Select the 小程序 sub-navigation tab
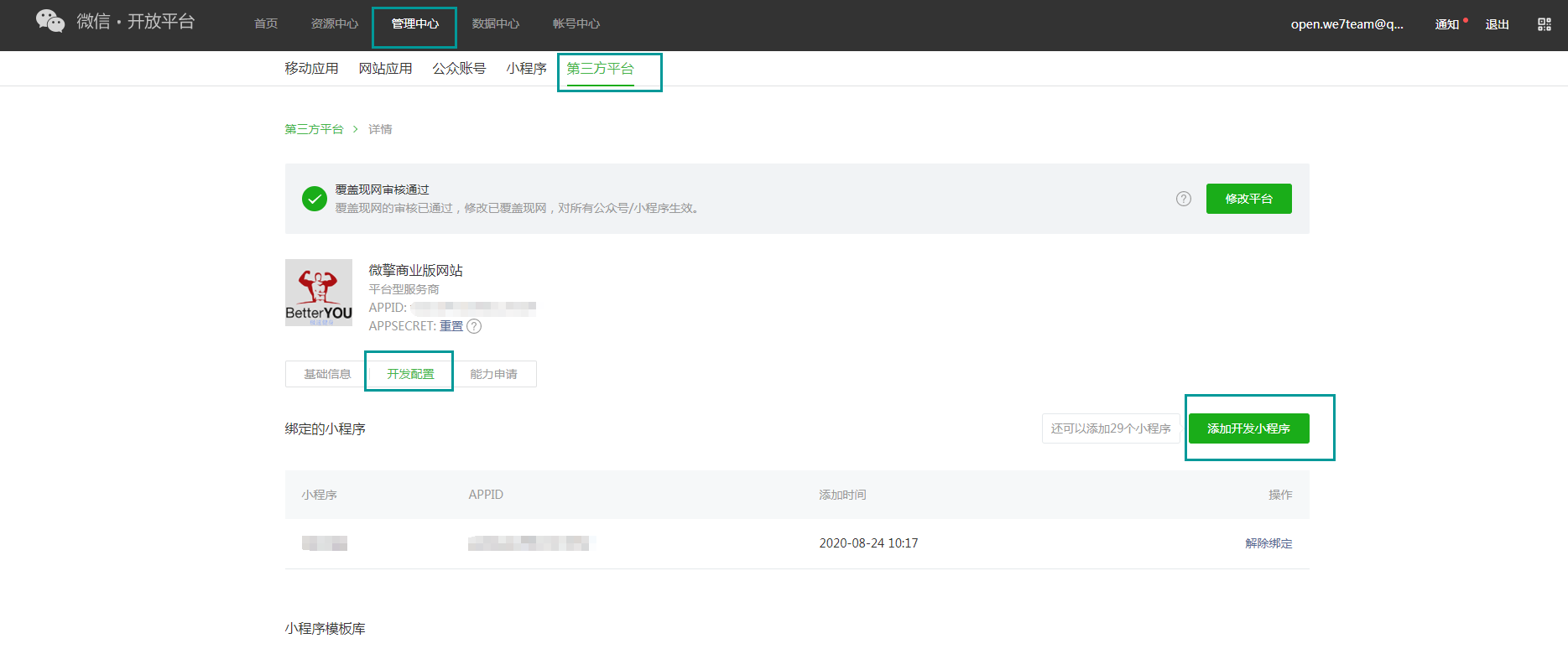The height and width of the screenshot is (654, 1568). (x=527, y=69)
